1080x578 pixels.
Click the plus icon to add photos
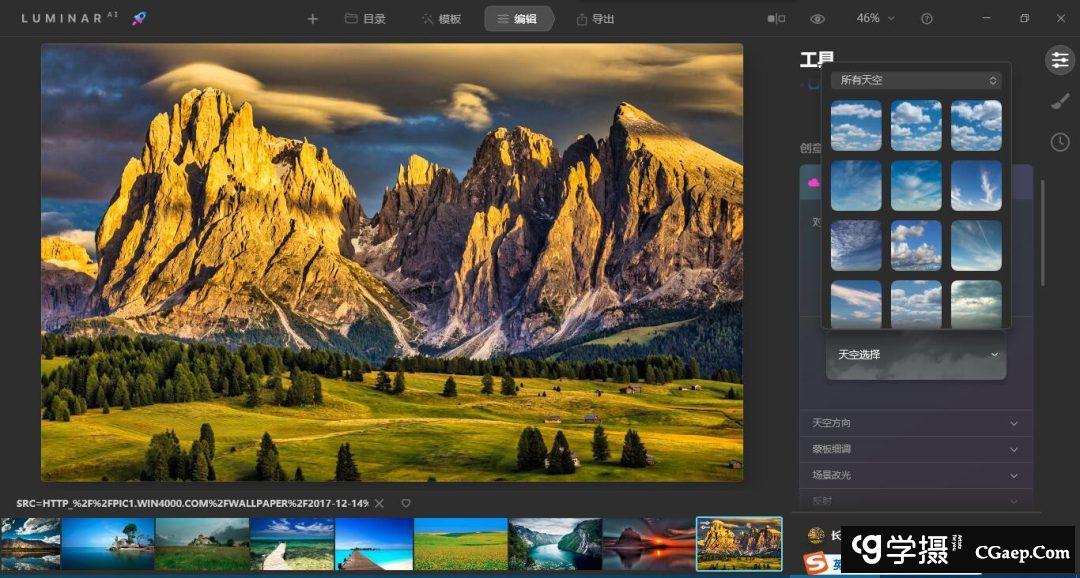(x=312, y=19)
